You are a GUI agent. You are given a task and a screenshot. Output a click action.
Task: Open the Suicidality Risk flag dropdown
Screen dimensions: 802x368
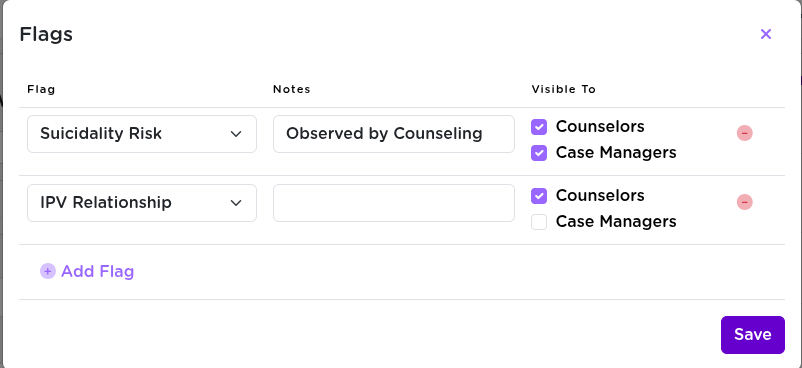(142, 134)
